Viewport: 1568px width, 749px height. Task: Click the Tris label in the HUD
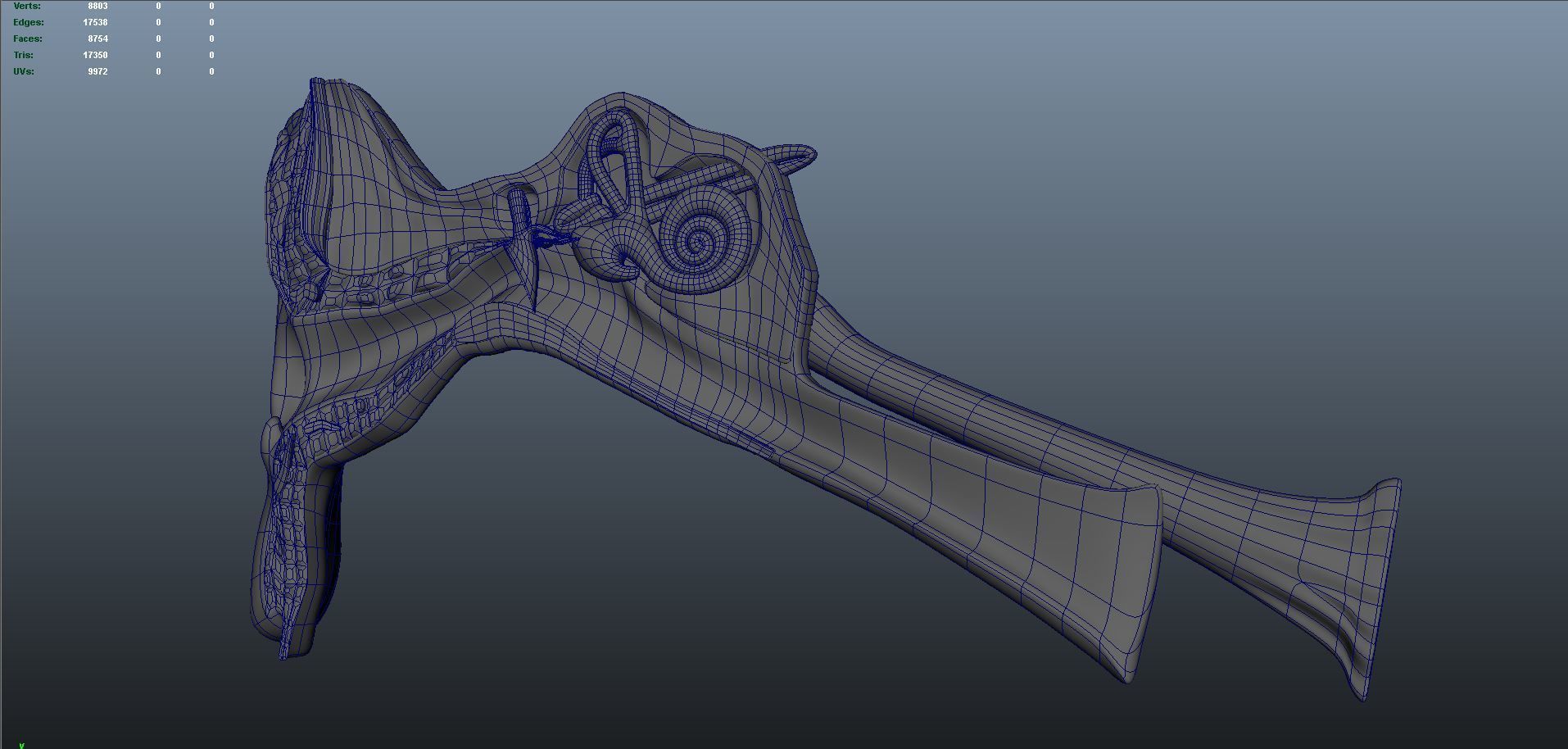tap(23, 55)
